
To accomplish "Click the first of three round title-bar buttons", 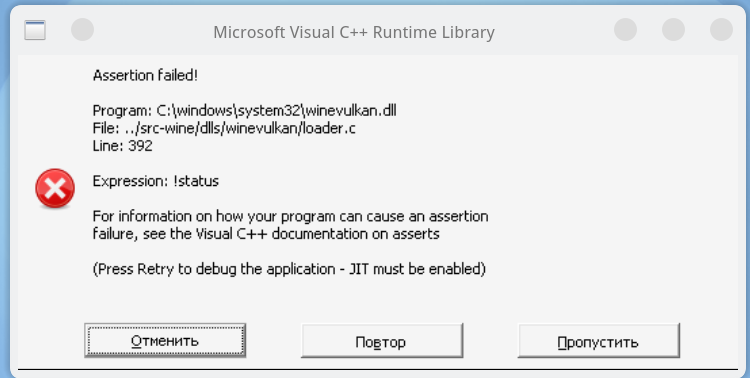I will (625, 30).
